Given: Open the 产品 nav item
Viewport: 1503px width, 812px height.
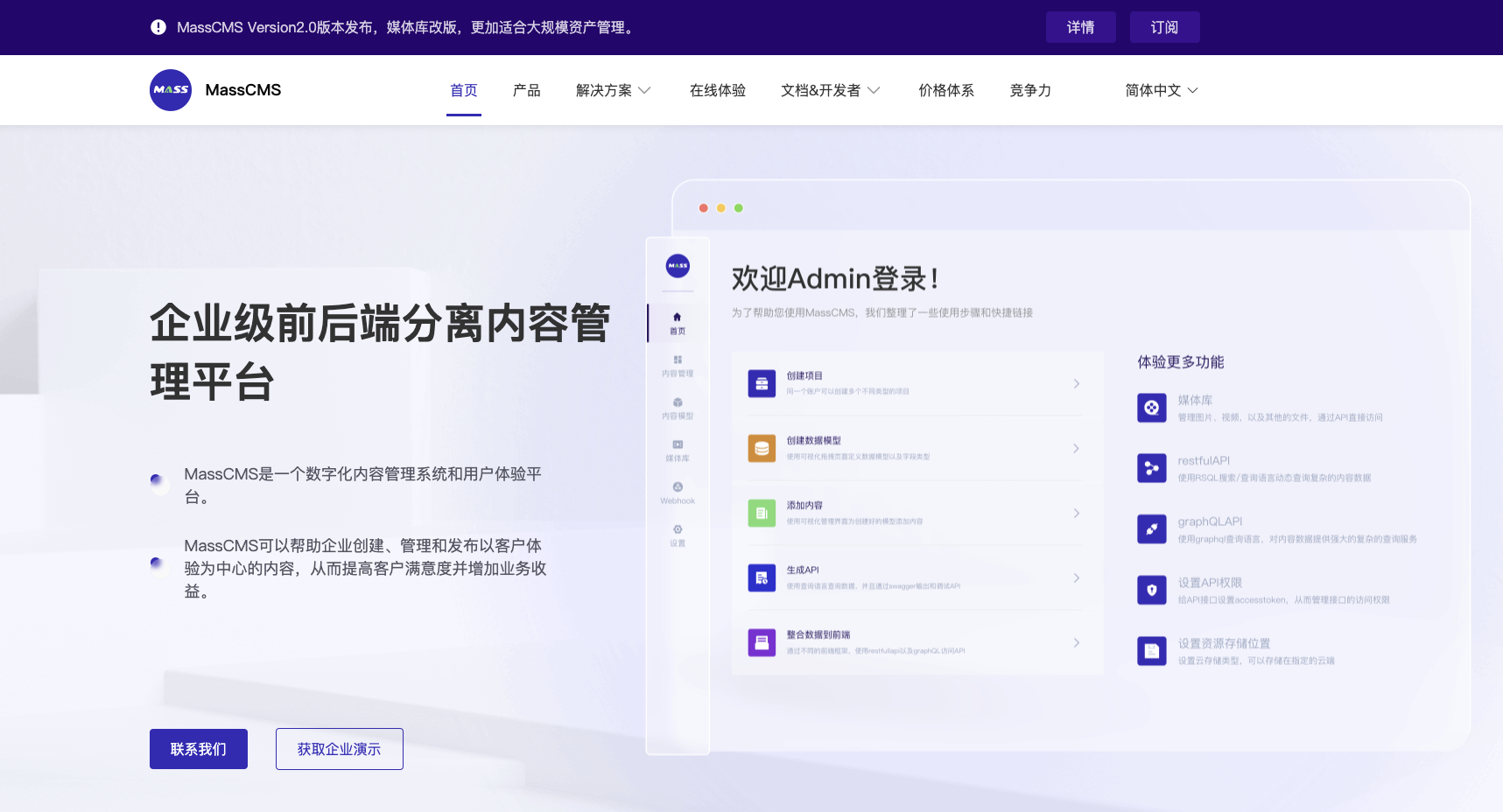Looking at the screenshot, I should pos(527,90).
